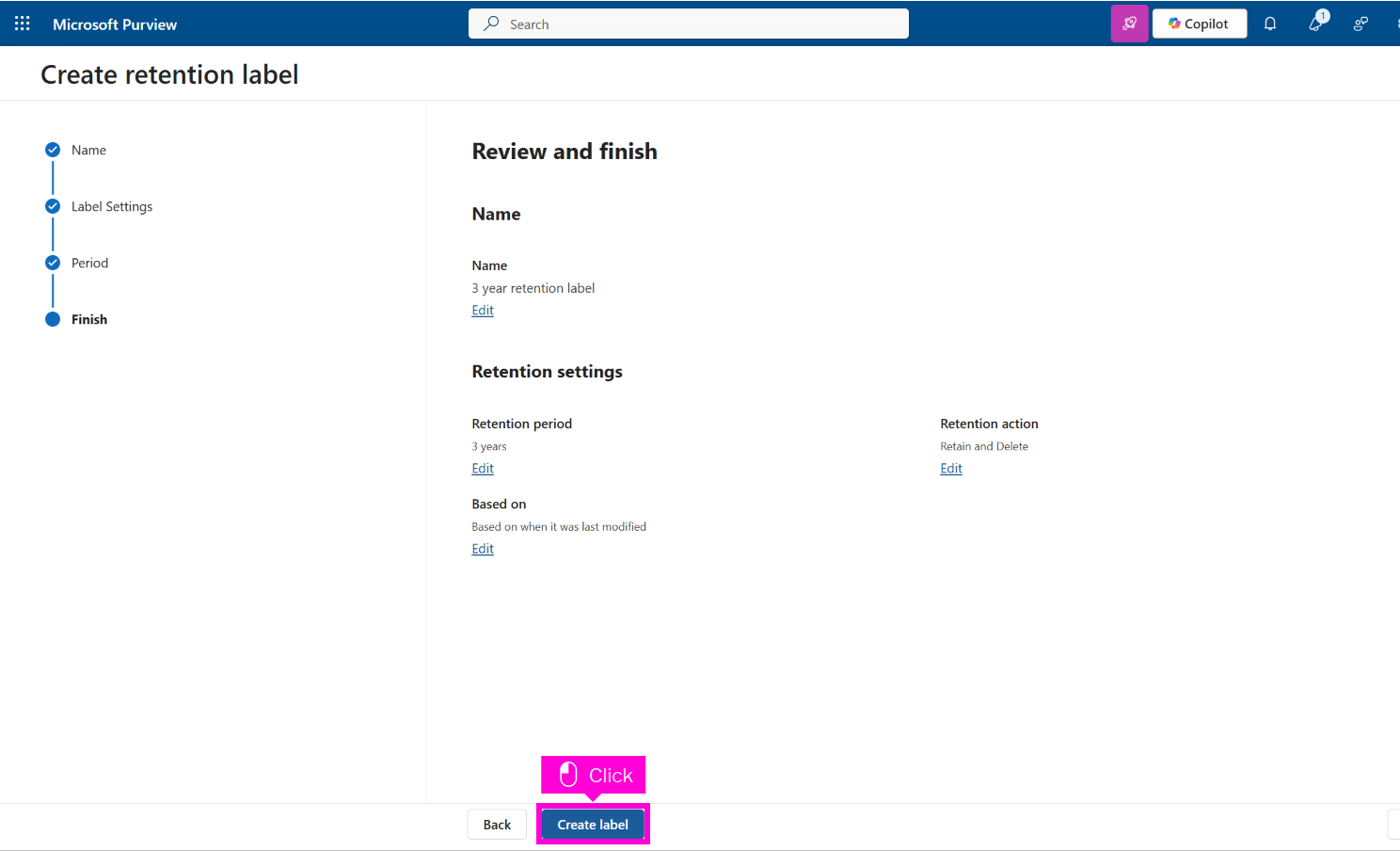
Task: Go to the Name wizard step
Action: pyautogui.click(x=88, y=150)
